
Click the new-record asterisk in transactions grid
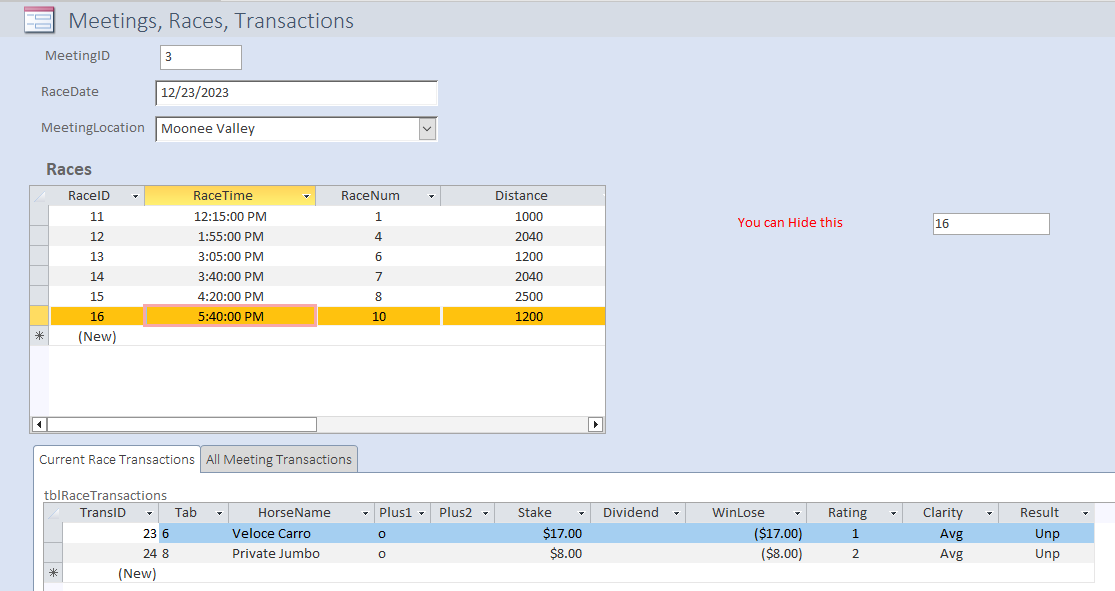click(x=53, y=573)
